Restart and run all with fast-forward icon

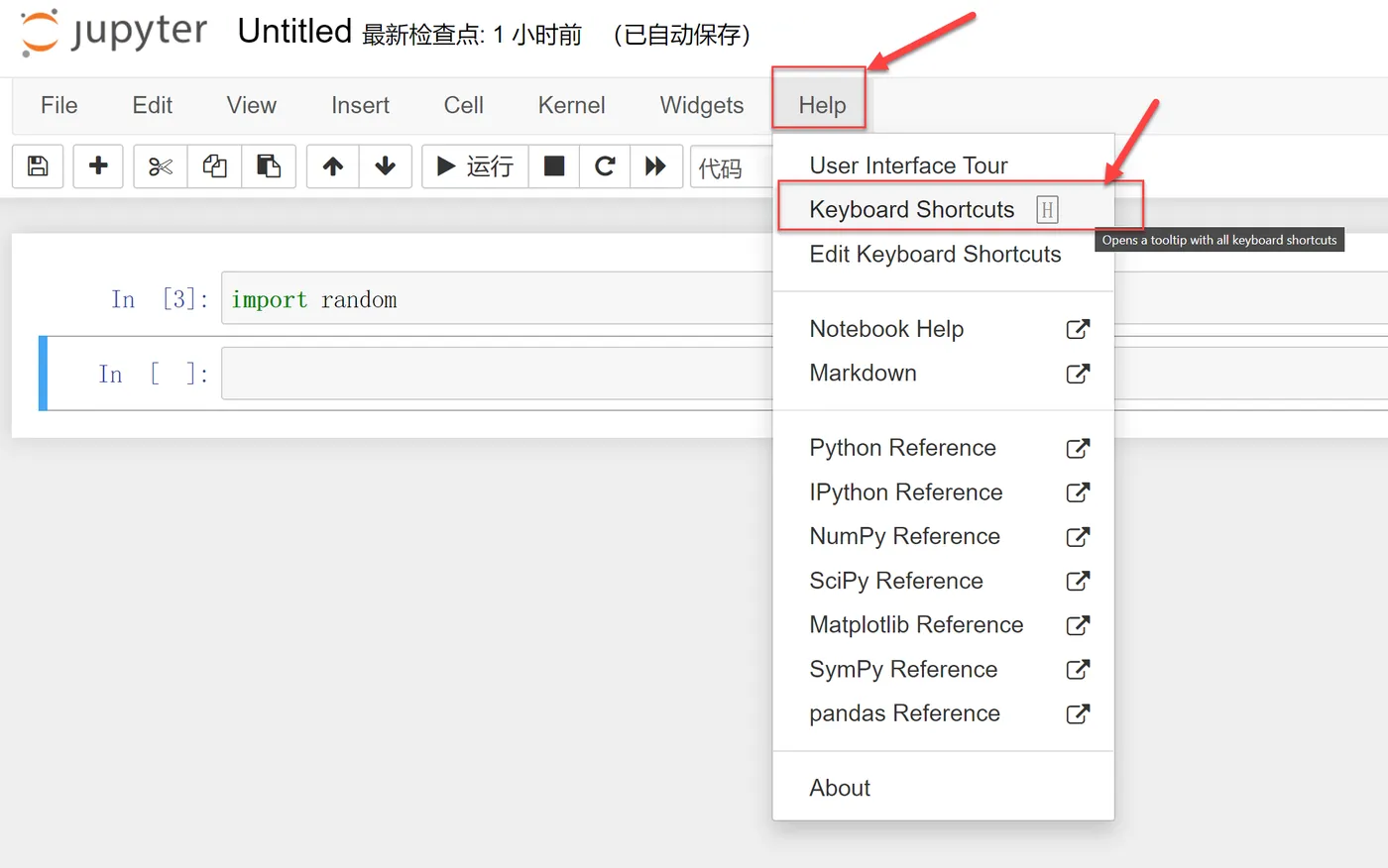[x=655, y=165]
